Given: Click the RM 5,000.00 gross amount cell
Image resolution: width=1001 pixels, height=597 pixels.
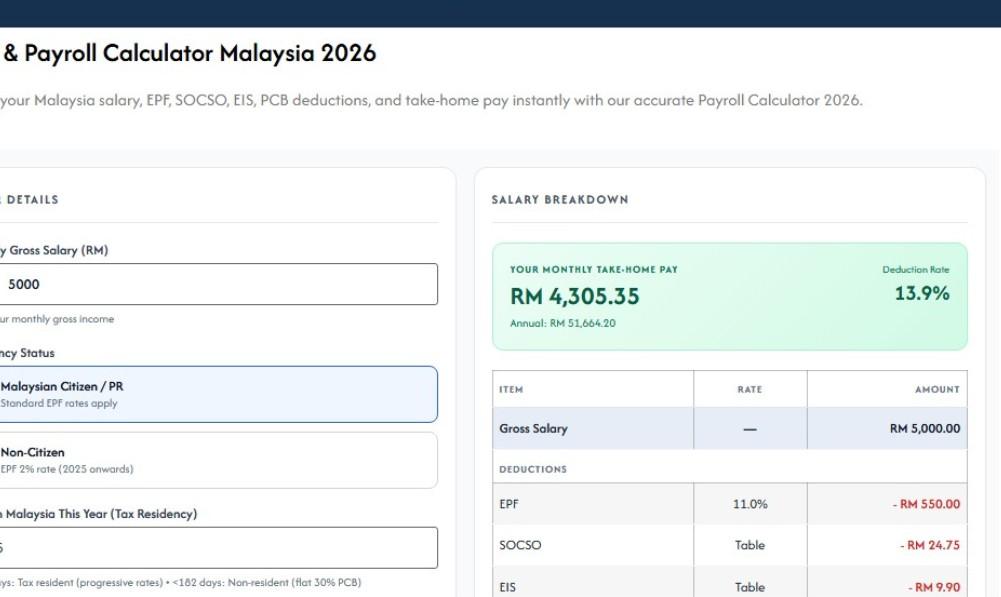Looking at the screenshot, I should (925, 428).
